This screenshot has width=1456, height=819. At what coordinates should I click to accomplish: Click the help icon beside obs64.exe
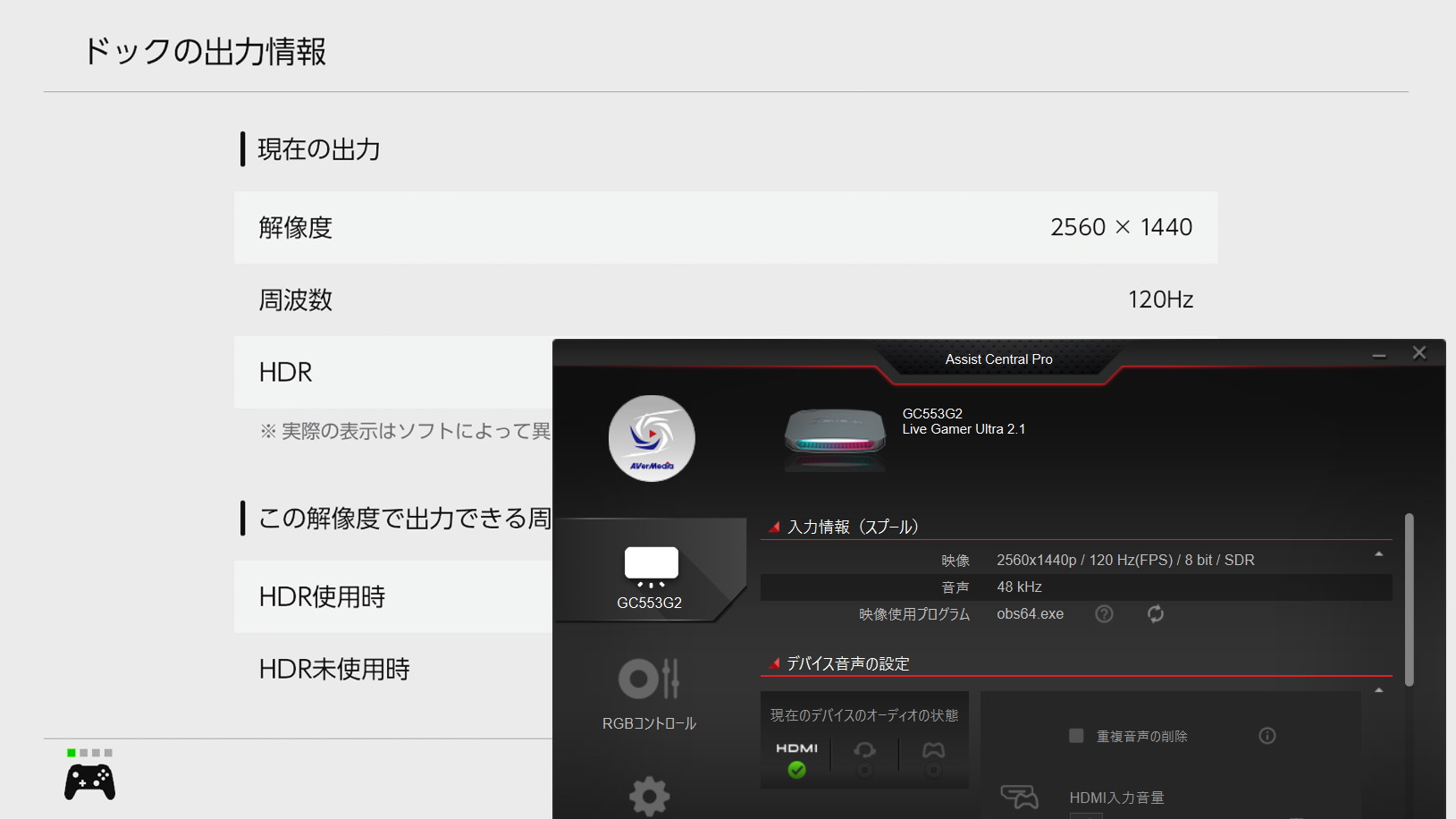coord(1104,614)
